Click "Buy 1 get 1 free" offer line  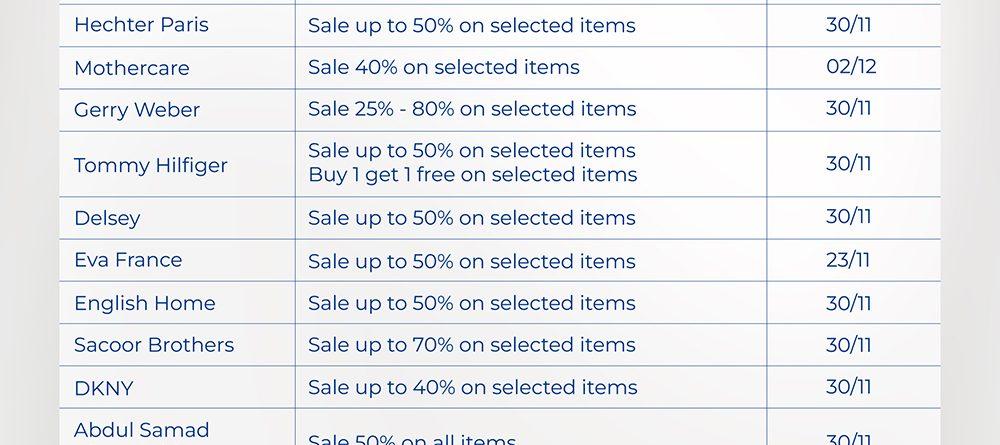(x=472, y=175)
